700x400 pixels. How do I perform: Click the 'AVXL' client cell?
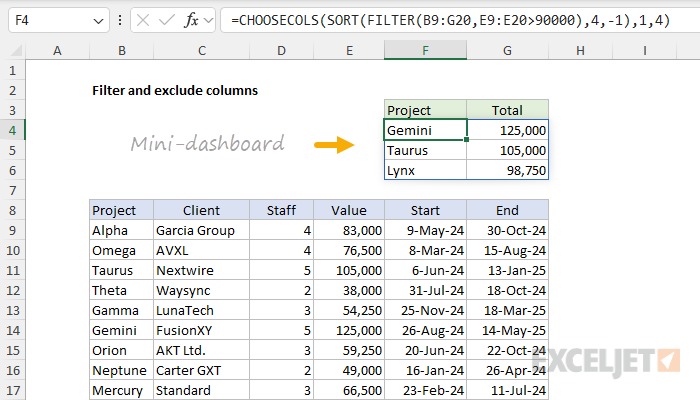click(201, 250)
